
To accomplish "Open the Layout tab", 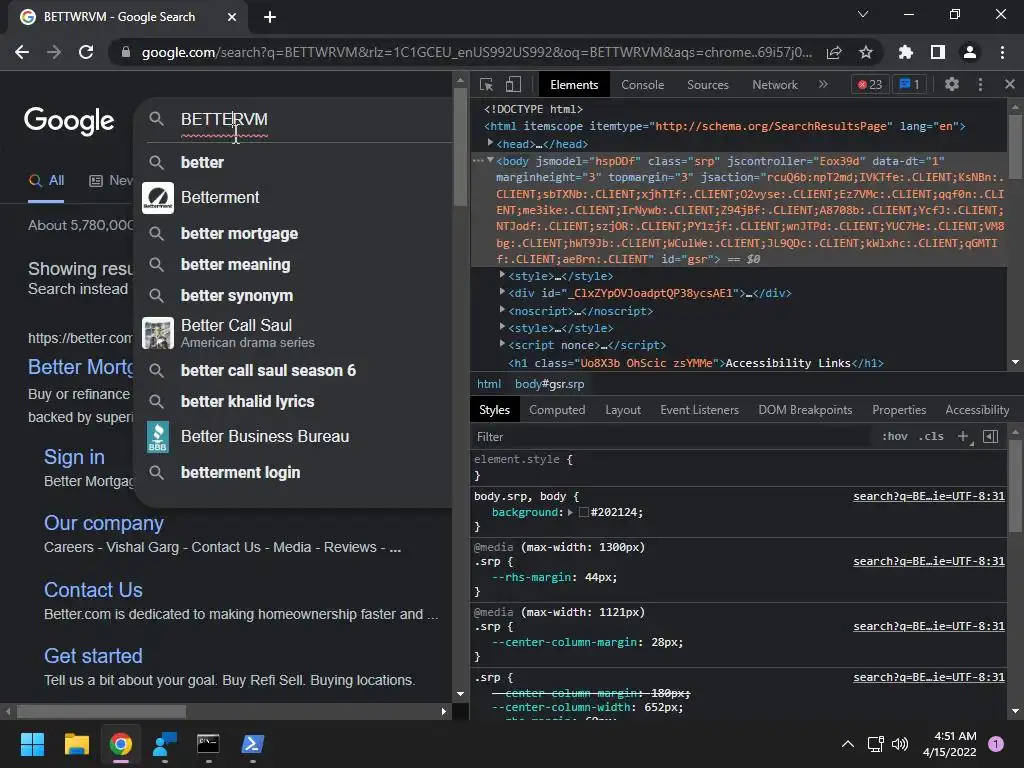I will pyautogui.click(x=623, y=409).
